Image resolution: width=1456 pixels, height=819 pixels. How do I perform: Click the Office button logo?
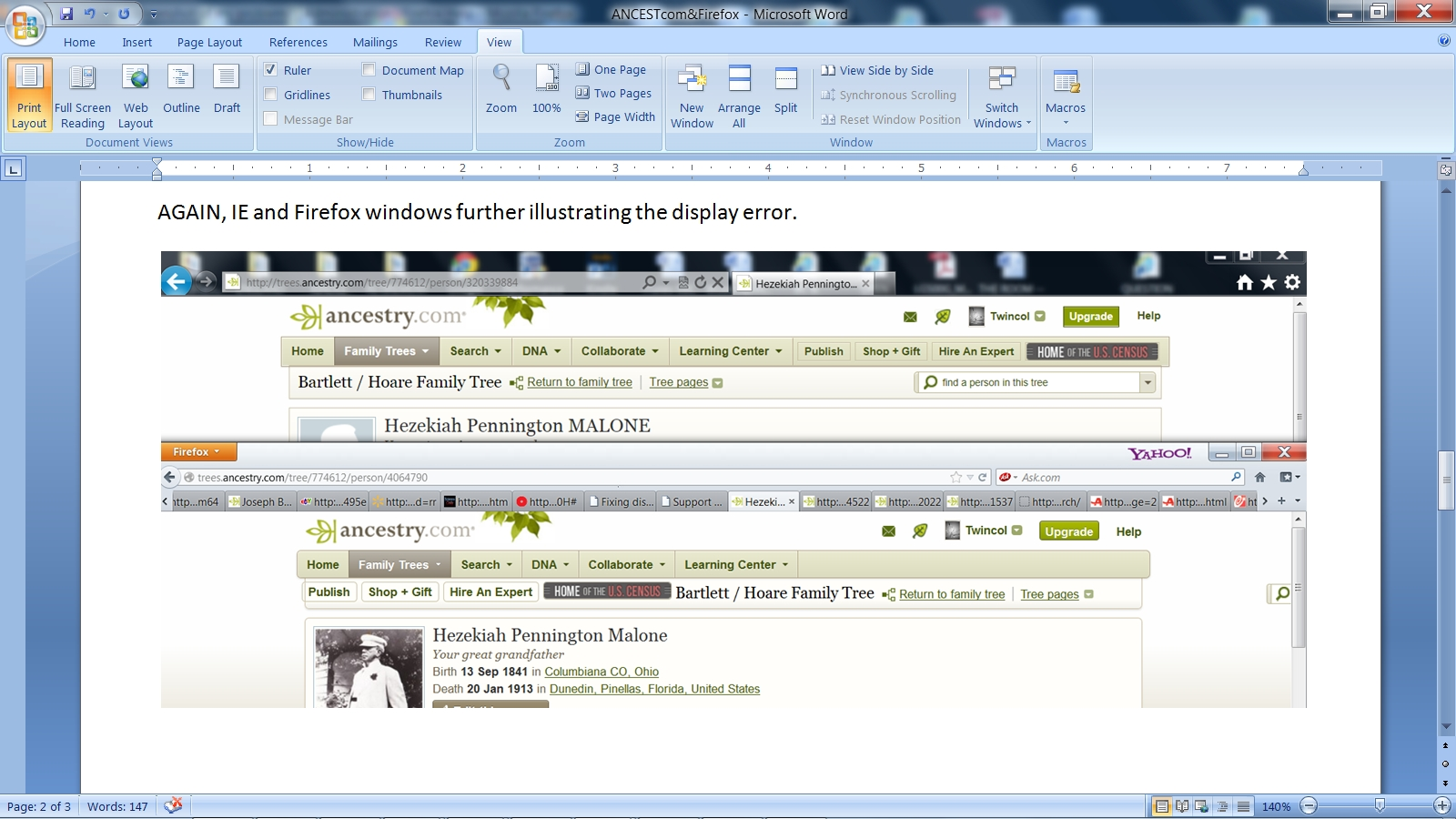pos(25,25)
